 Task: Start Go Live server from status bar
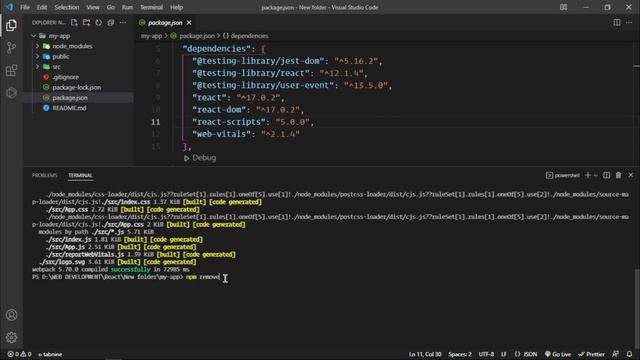point(558,354)
